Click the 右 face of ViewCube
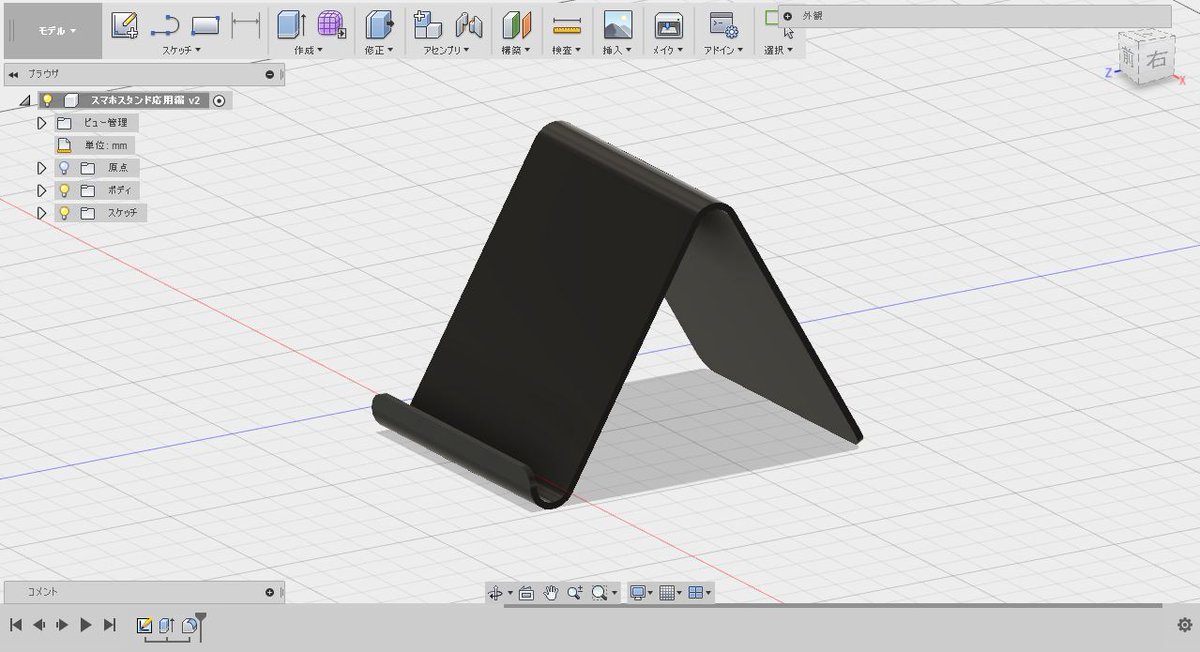 1157,61
